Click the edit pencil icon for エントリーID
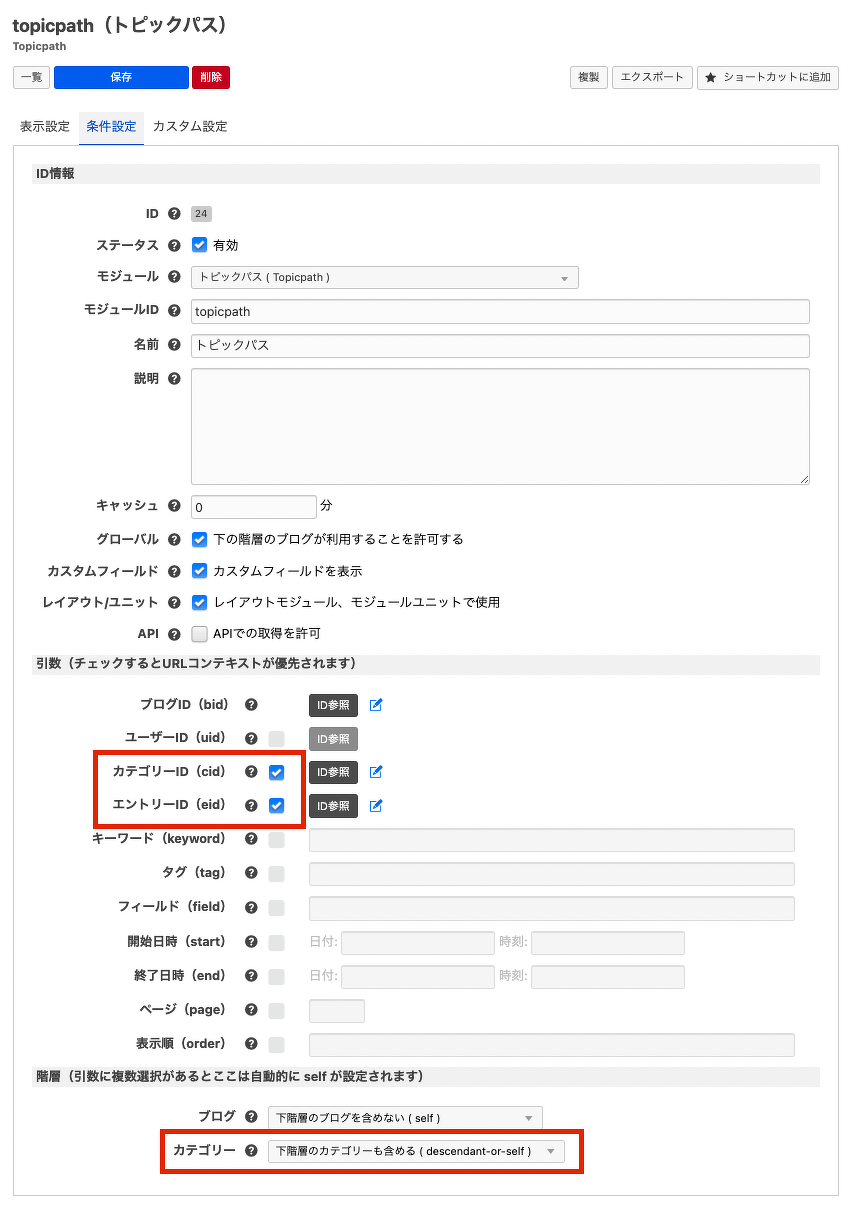Screen dimensions: 850x1210 pyautogui.click(x=376, y=806)
